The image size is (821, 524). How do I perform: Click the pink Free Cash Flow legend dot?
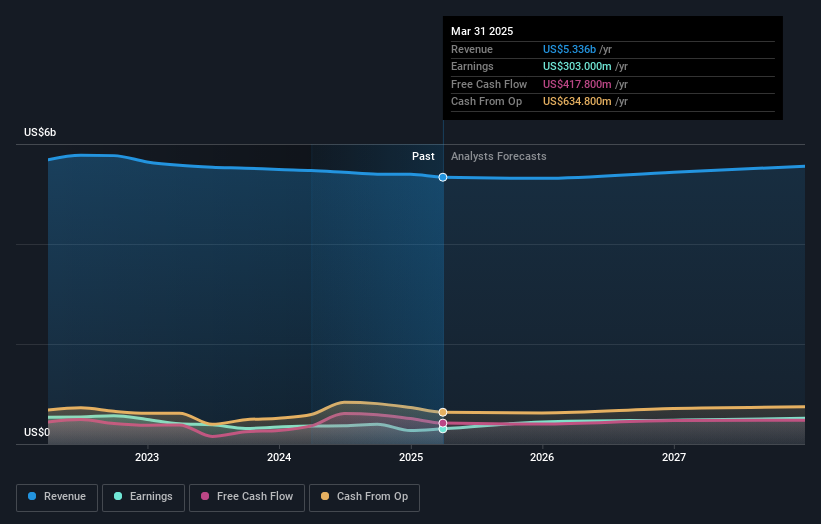(205, 496)
